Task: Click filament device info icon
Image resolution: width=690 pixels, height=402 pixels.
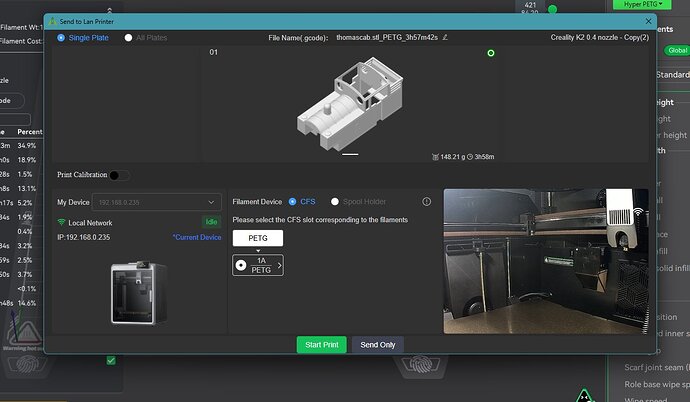Action: [426, 201]
